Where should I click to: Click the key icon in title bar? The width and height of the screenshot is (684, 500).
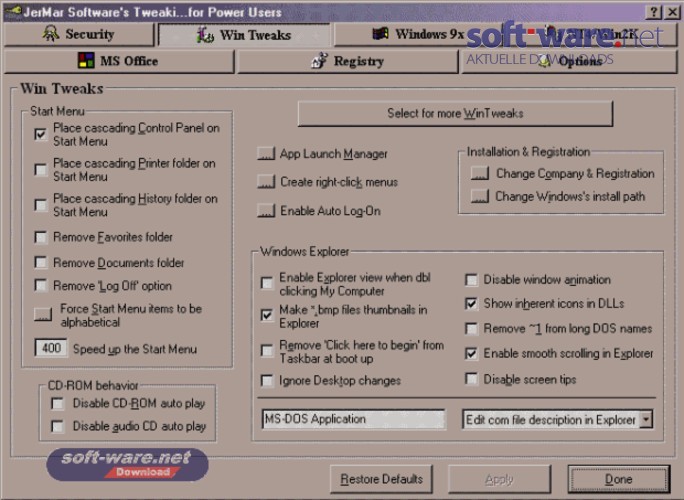(12, 11)
